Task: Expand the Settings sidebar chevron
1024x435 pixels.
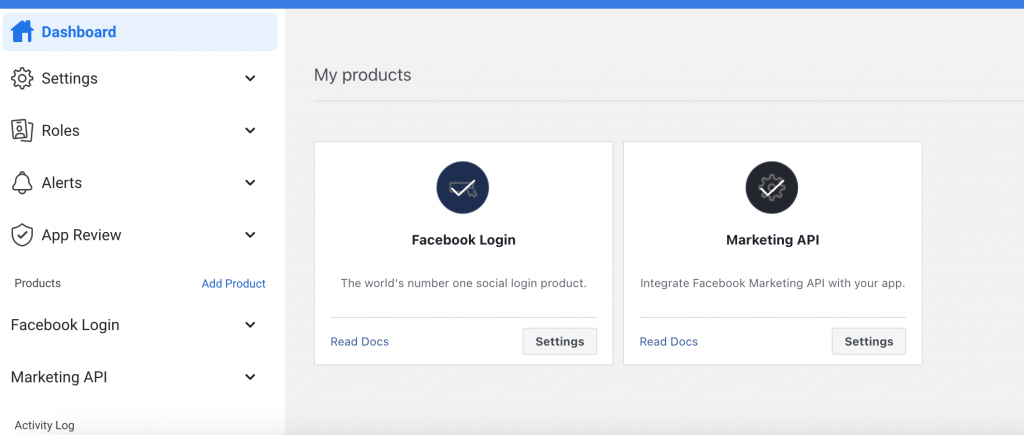Action: [250, 78]
